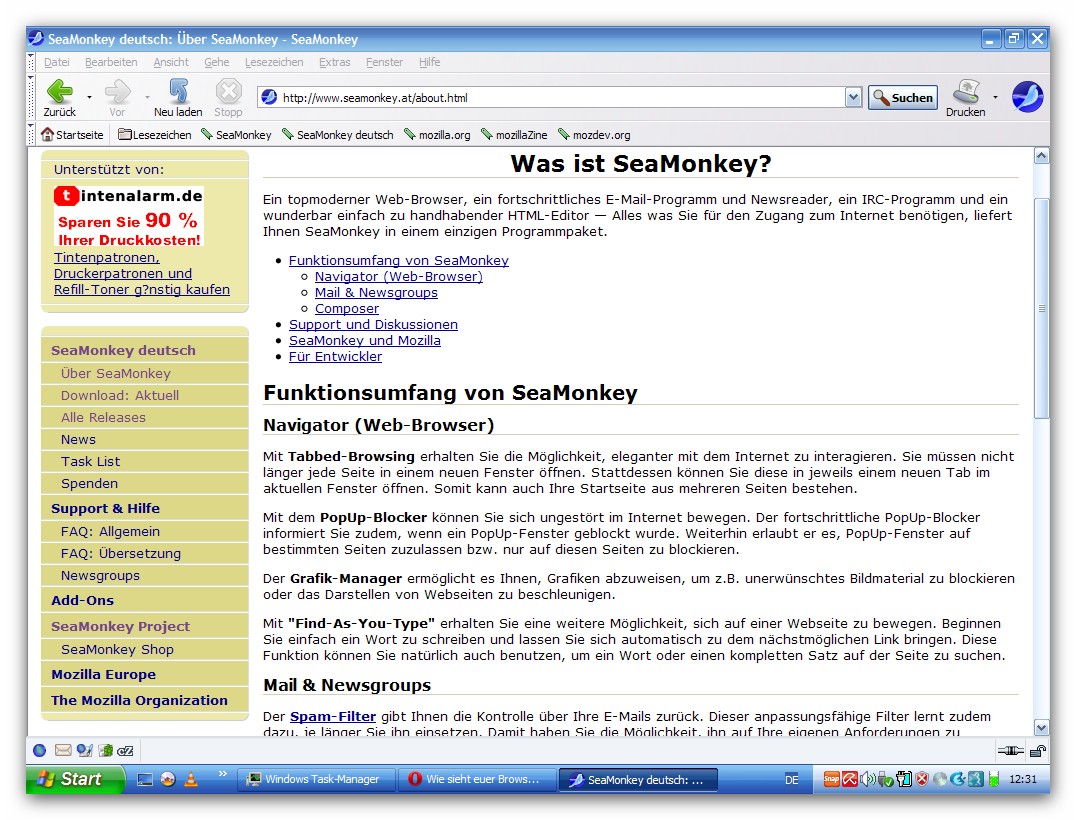Image resolution: width=1076 pixels, height=820 pixels.
Task: Click the security padlock in status bar
Action: (x=1038, y=750)
